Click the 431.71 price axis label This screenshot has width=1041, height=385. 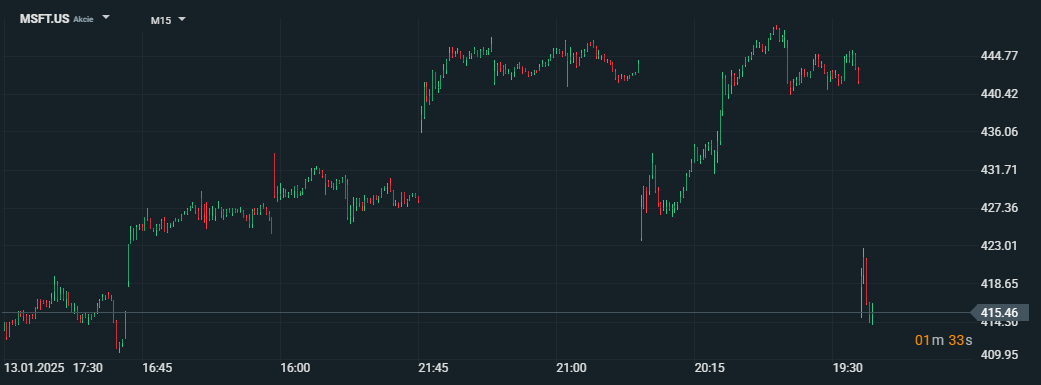click(x=999, y=171)
